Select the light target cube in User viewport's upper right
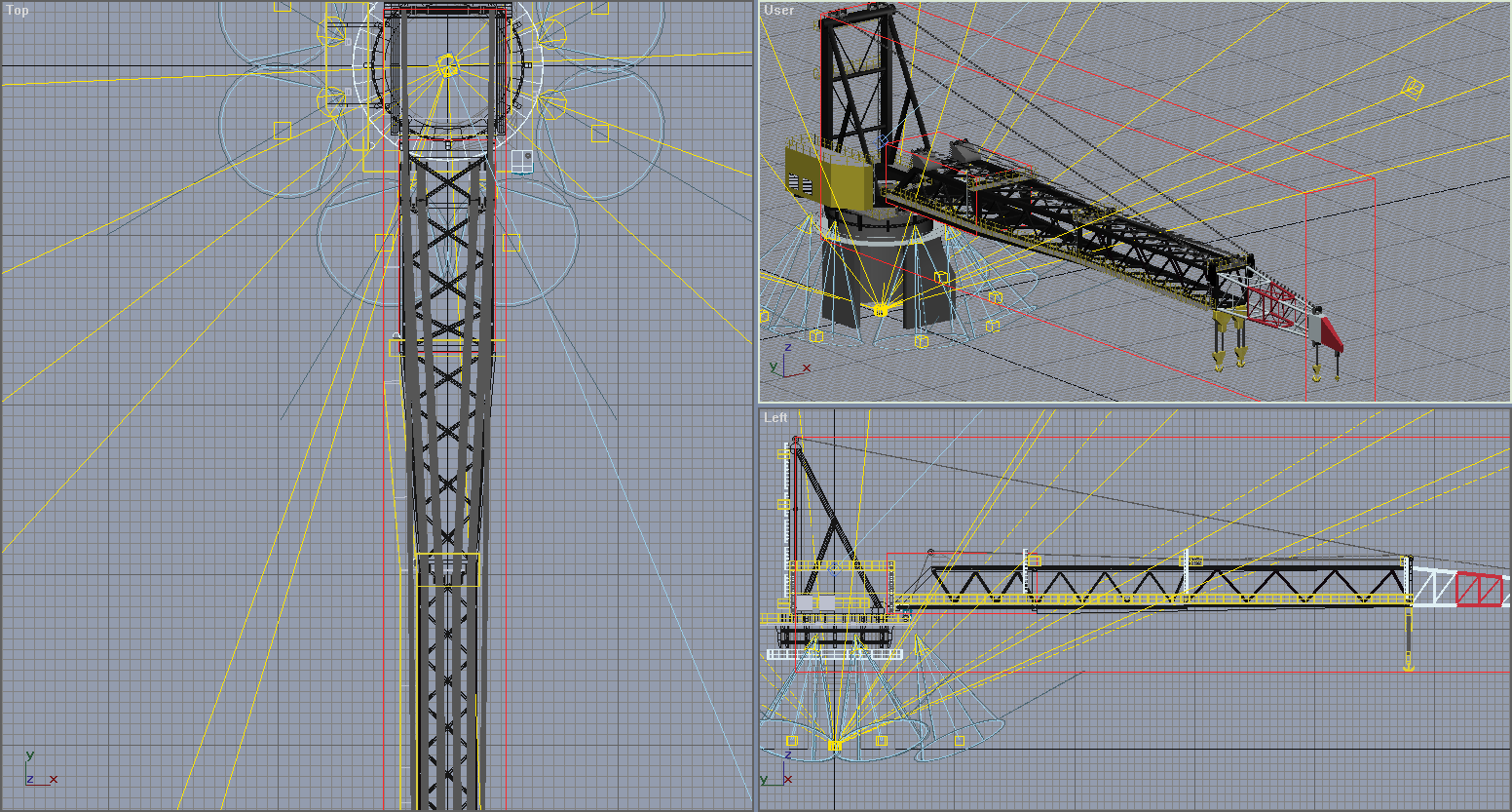The width and height of the screenshot is (1512, 812). pyautogui.click(x=1411, y=90)
